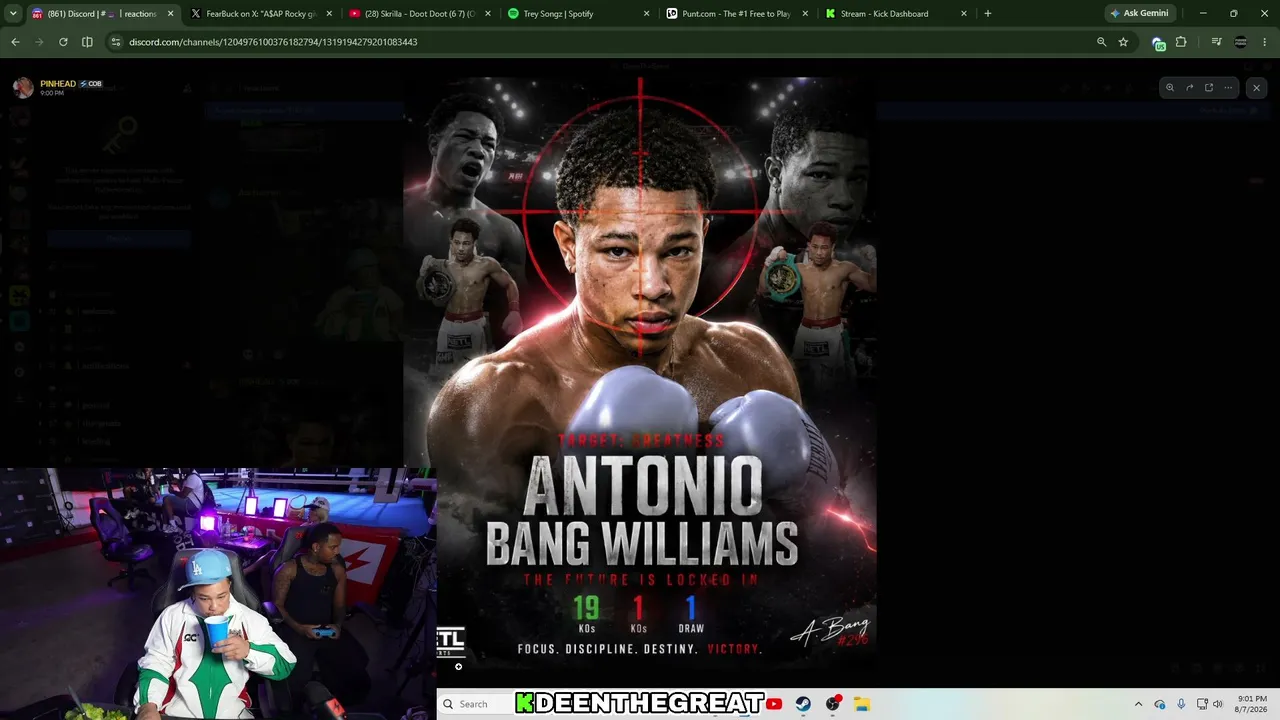Image resolution: width=1280 pixels, height=720 pixels.
Task: Bookmark this page with the star icon
Action: tap(1123, 42)
